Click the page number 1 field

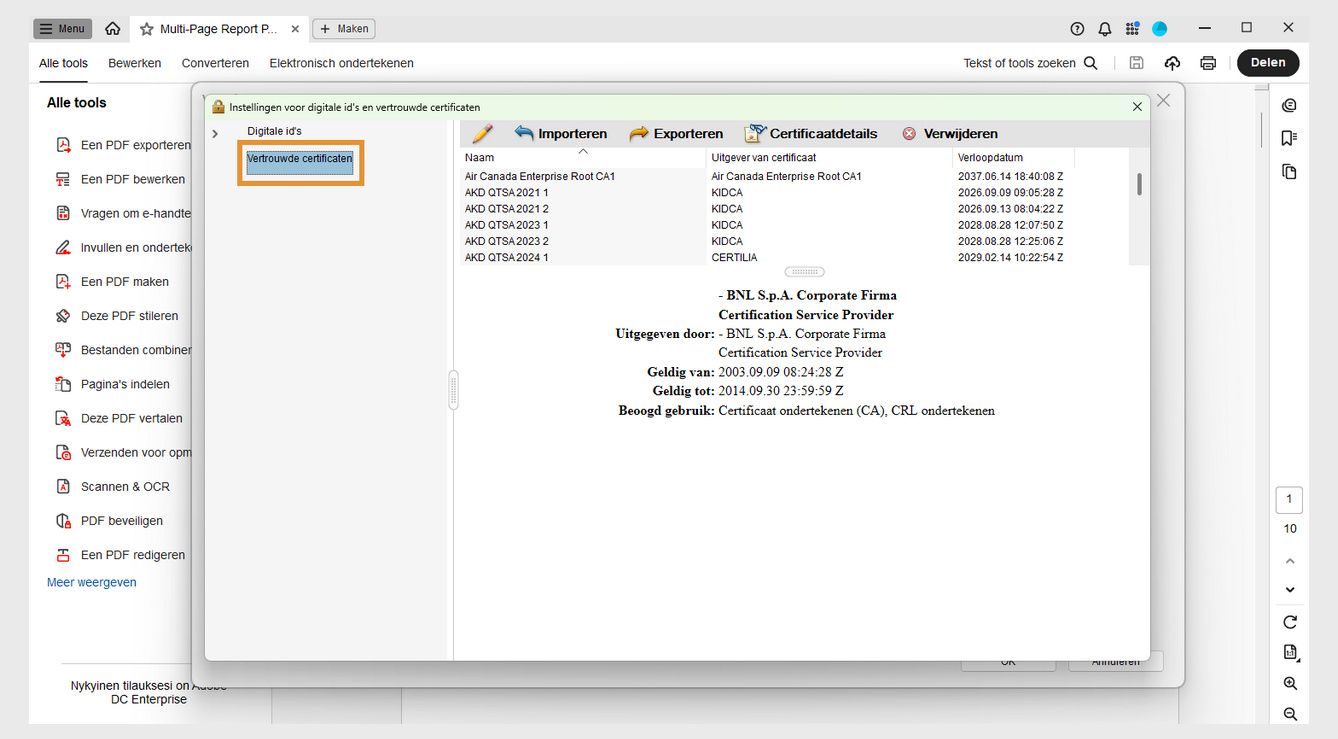pyautogui.click(x=1289, y=499)
